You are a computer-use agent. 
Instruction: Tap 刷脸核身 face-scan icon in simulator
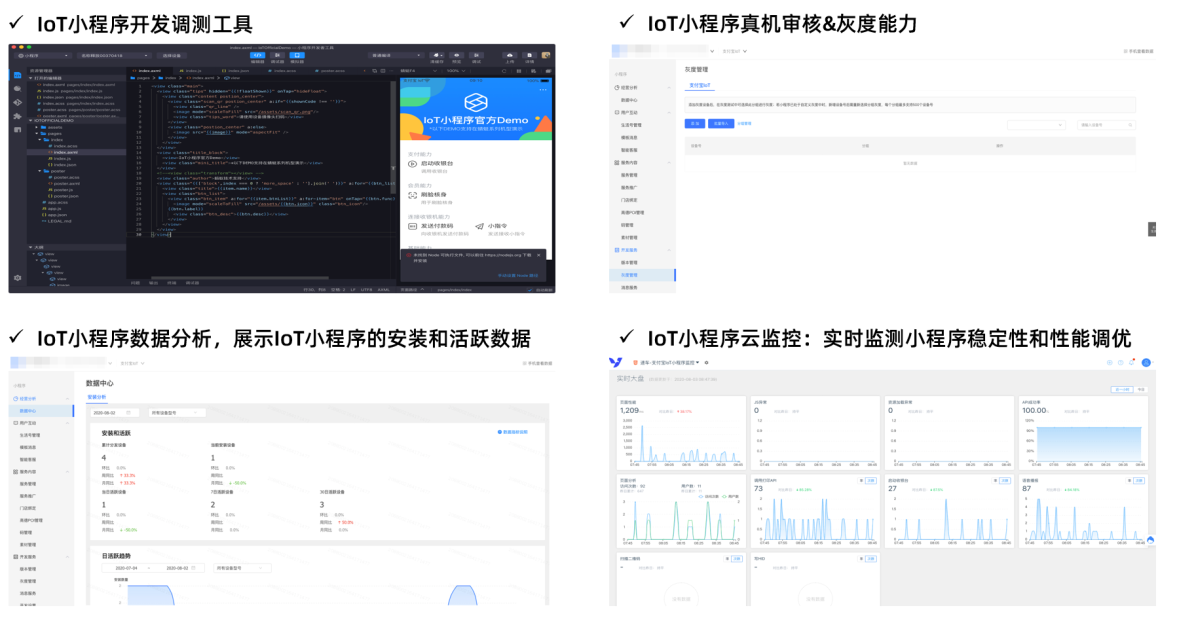pyautogui.click(x=412, y=195)
